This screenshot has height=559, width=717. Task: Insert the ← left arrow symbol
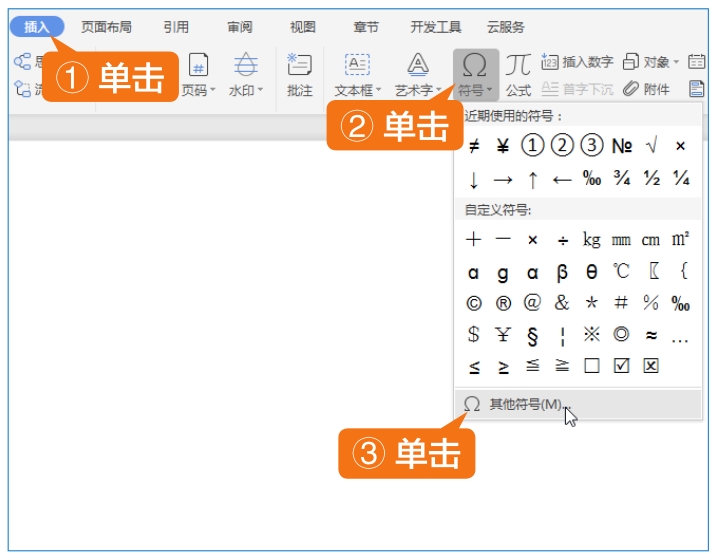[562, 180]
